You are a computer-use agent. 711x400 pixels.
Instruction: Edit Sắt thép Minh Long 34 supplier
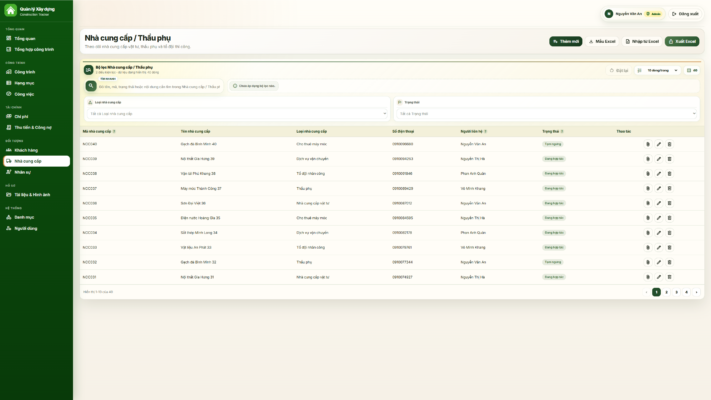coord(659,233)
